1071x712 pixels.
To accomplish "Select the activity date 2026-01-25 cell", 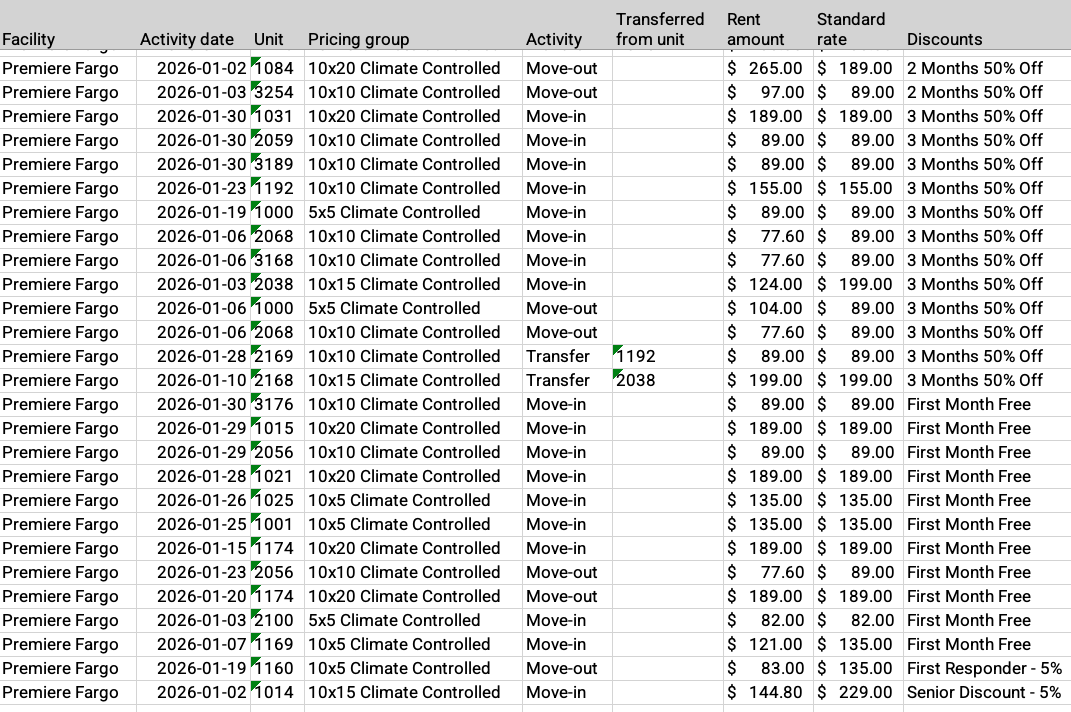I will 201,524.
